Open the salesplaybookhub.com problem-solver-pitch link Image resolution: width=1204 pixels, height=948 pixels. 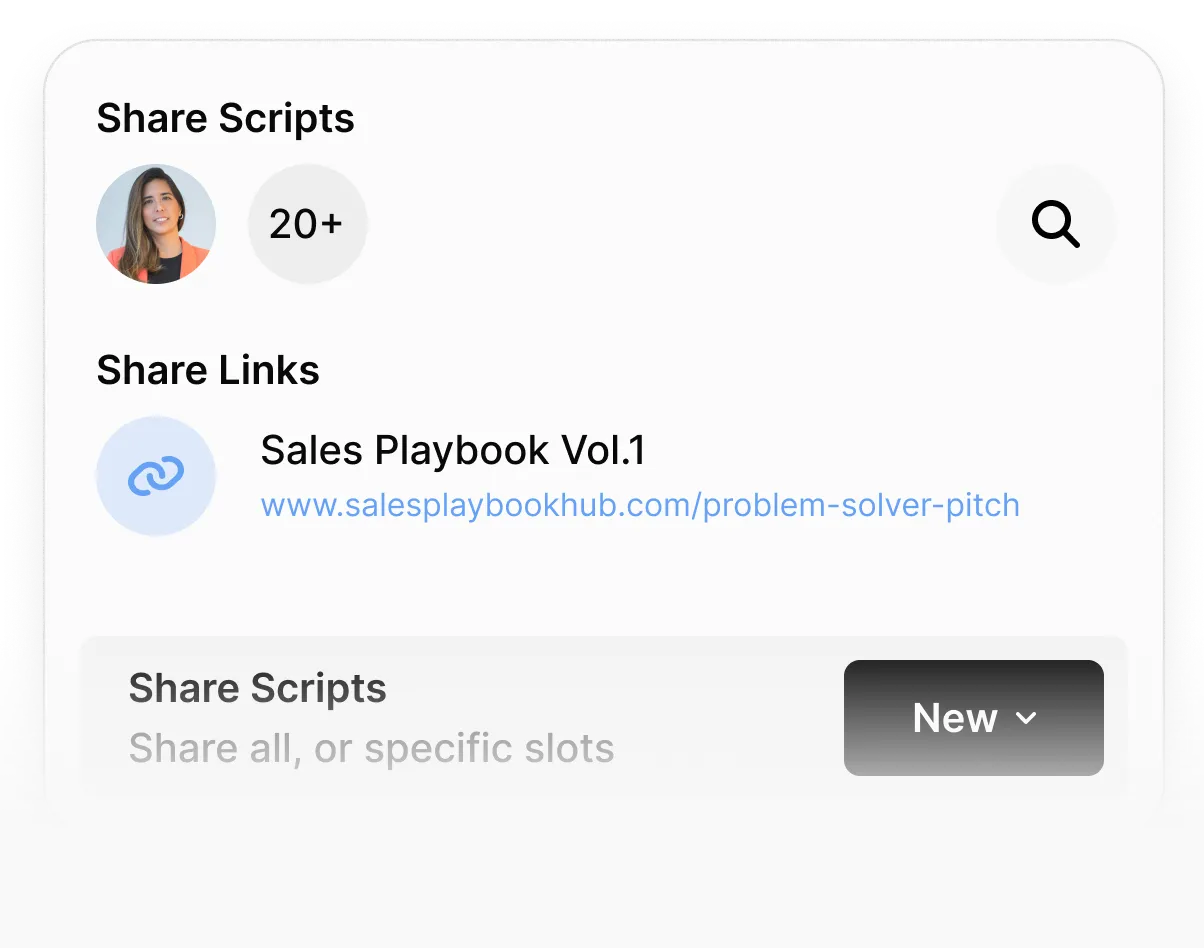639,505
